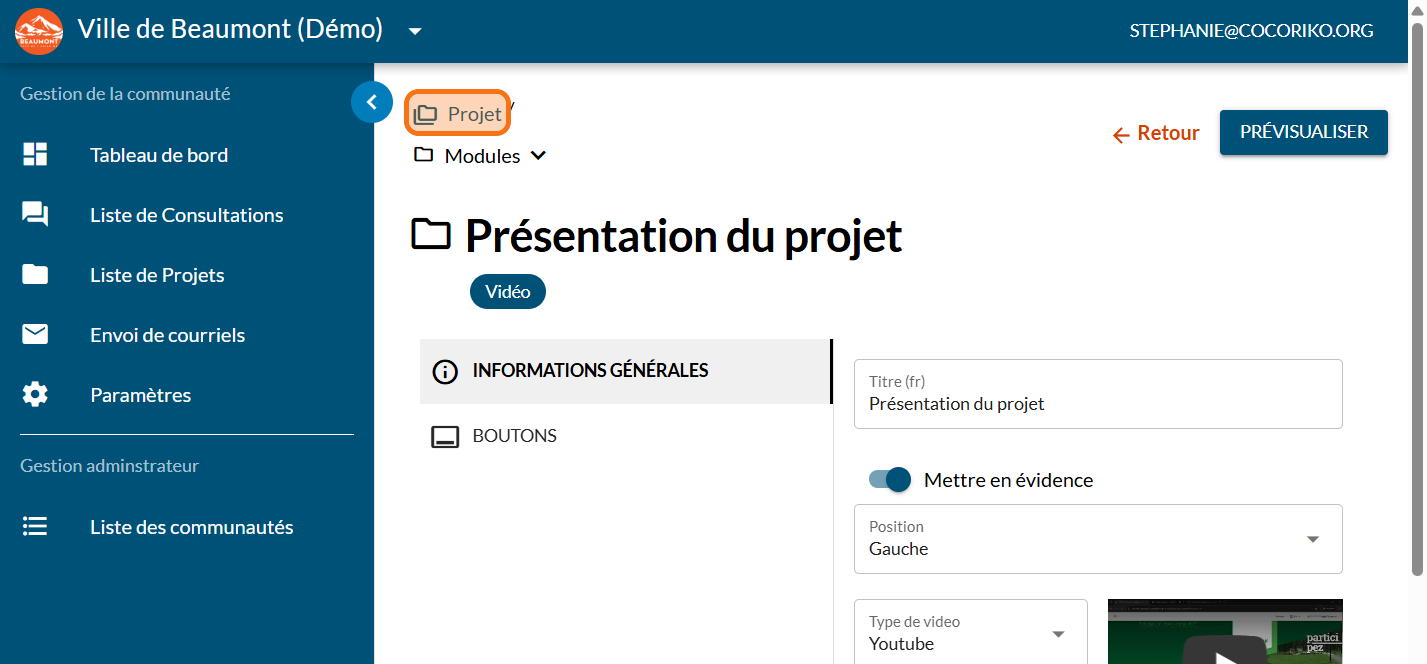Open the Position dropdown set to Gauche
The image size is (1427, 664).
pyautogui.click(x=1097, y=539)
